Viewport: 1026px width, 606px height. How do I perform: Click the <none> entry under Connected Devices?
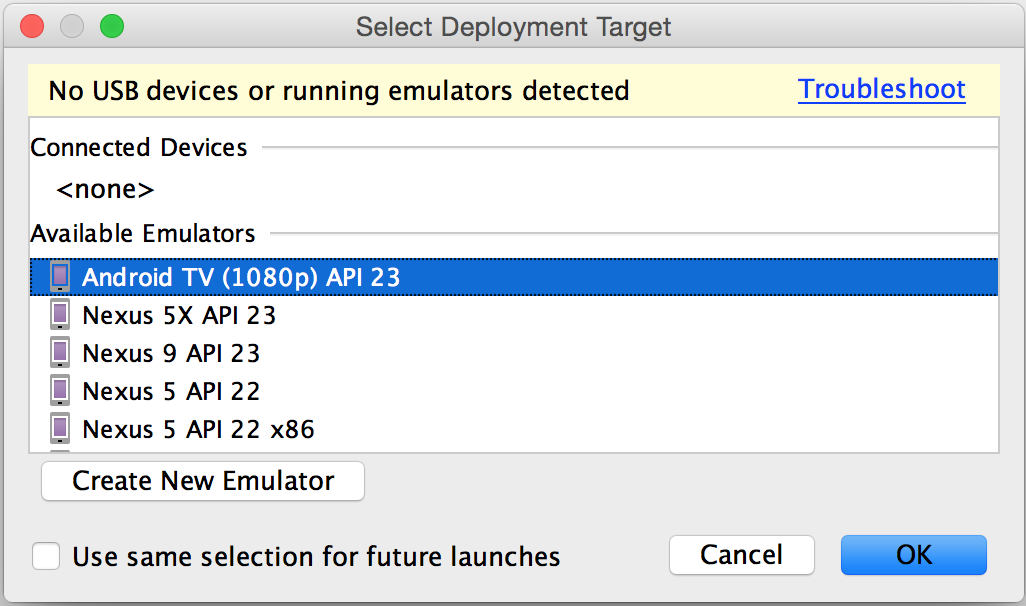tap(105, 190)
